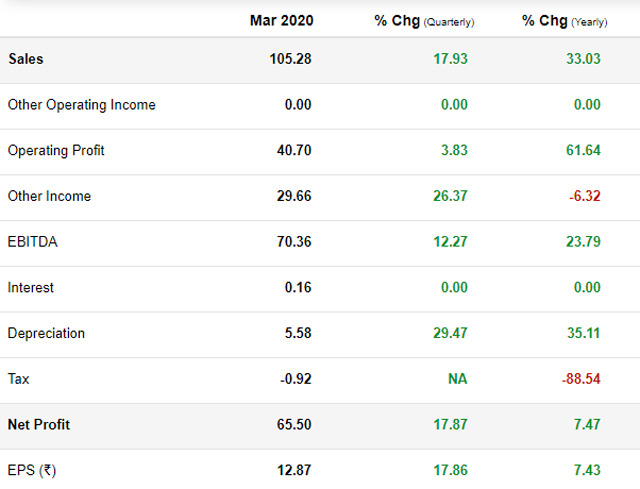Select the % Chg (Yearly) column header
Image resolution: width=640 pixels, height=489 pixels.
pyautogui.click(x=564, y=20)
